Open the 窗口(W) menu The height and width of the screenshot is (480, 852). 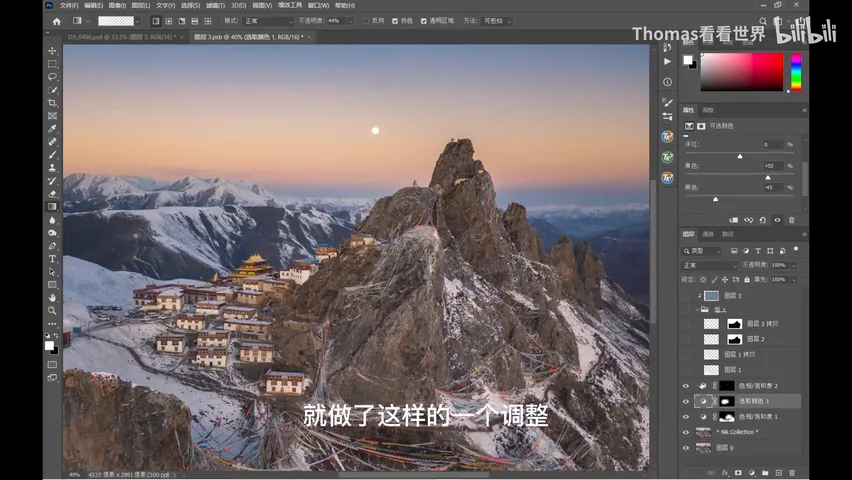(318, 5)
